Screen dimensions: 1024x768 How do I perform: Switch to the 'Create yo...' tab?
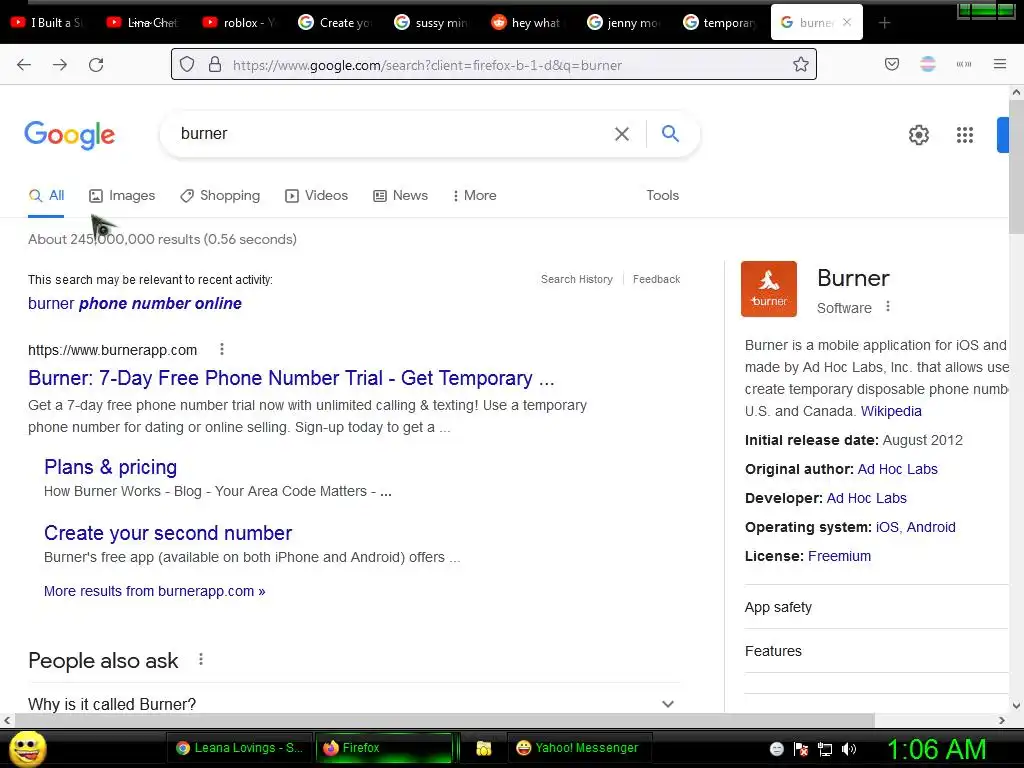click(x=336, y=23)
